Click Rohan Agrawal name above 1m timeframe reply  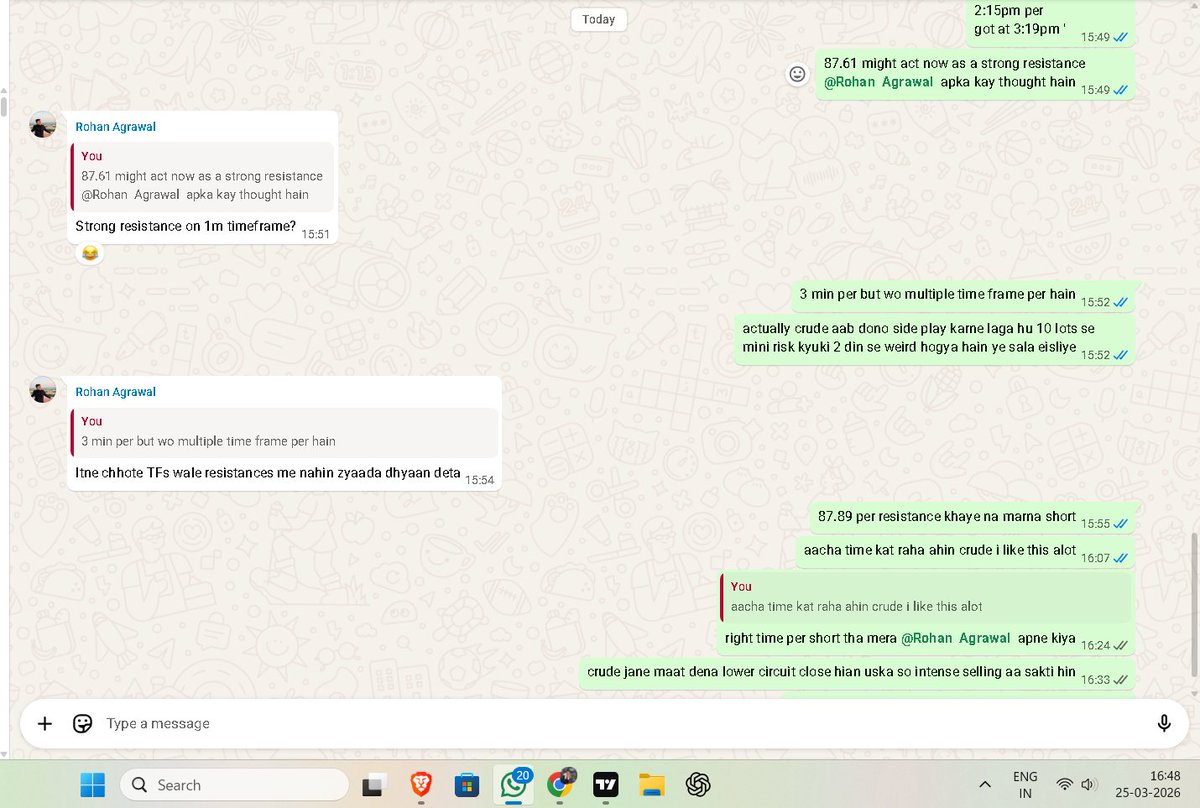[116, 127]
